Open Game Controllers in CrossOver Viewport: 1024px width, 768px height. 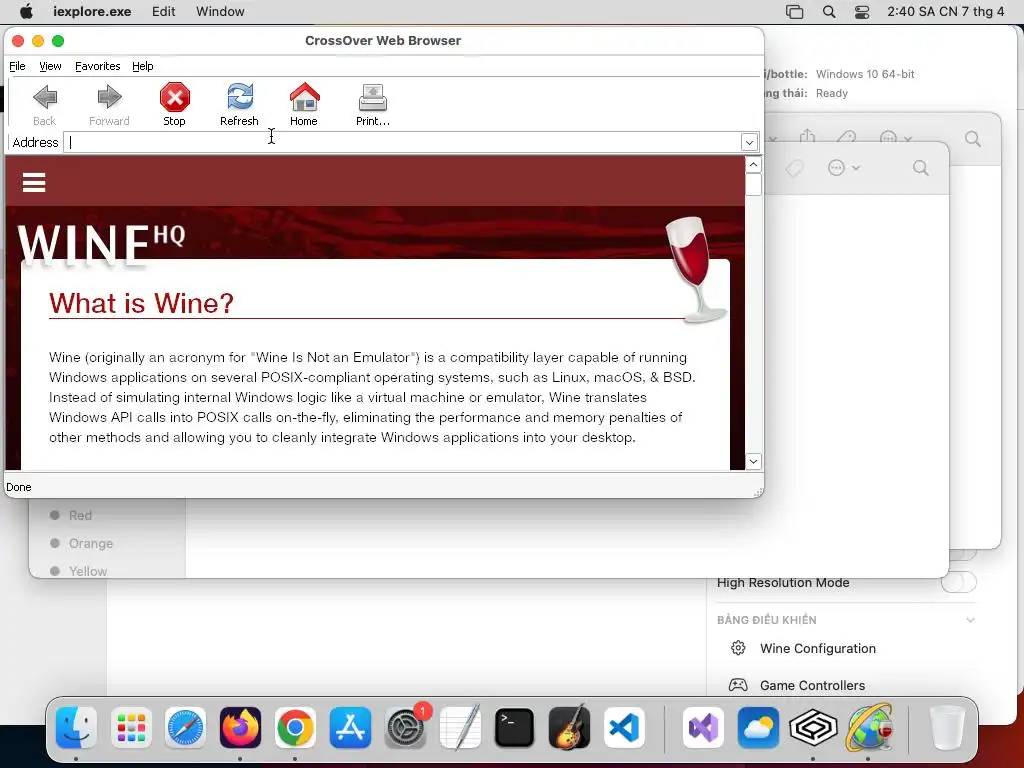pos(812,685)
